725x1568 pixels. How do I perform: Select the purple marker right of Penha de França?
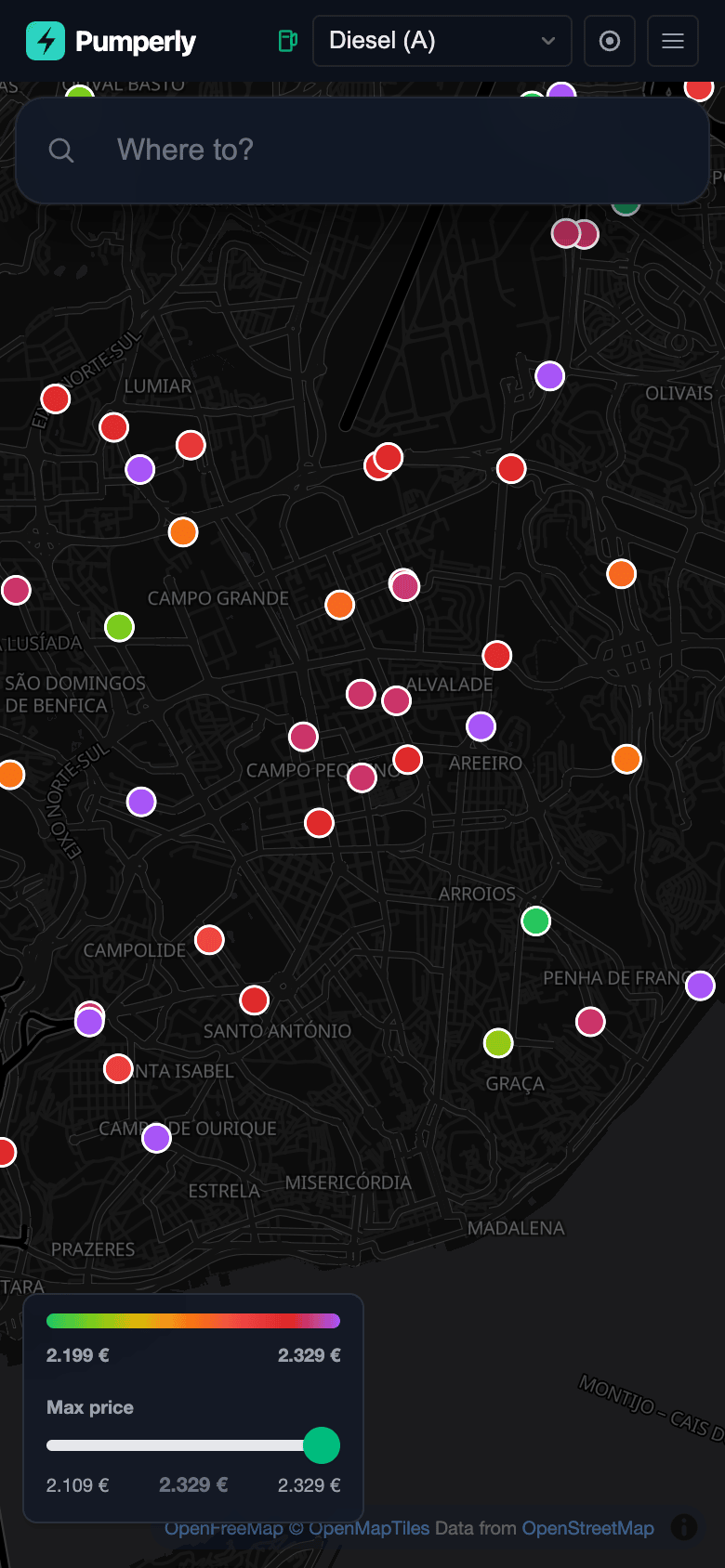pos(701,986)
